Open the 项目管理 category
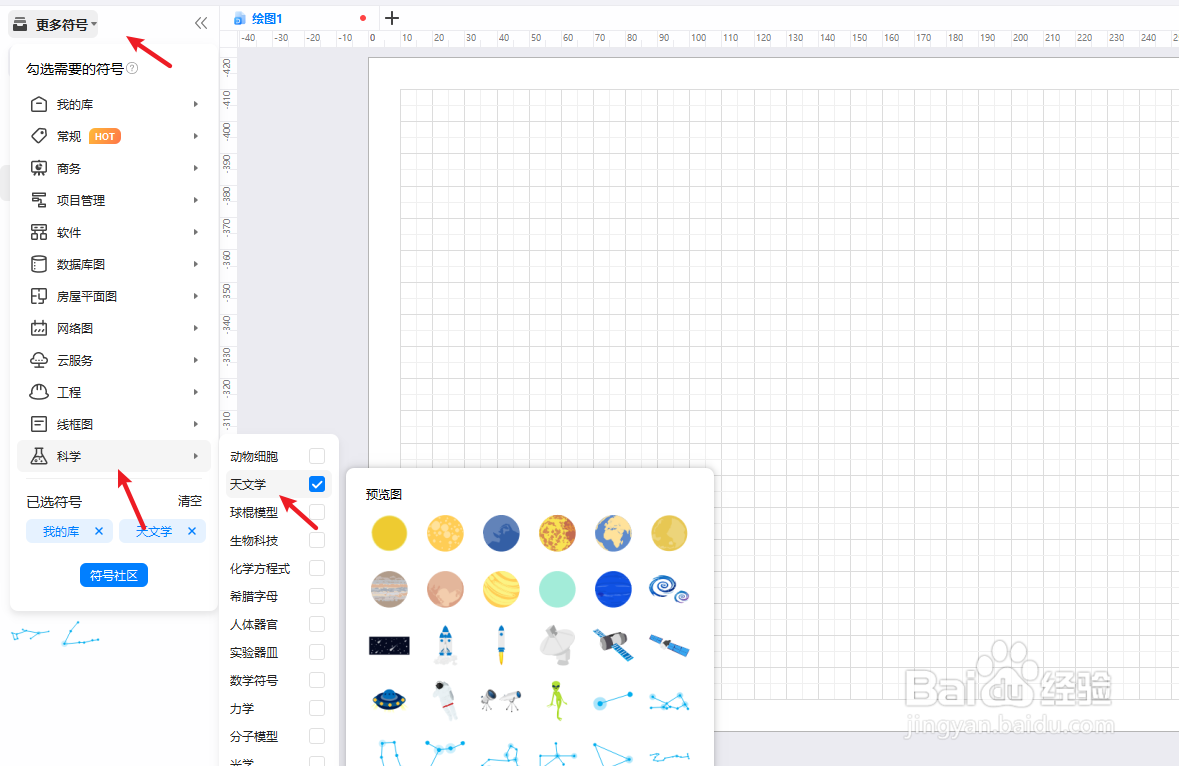The height and width of the screenshot is (766, 1179). click(x=75, y=199)
